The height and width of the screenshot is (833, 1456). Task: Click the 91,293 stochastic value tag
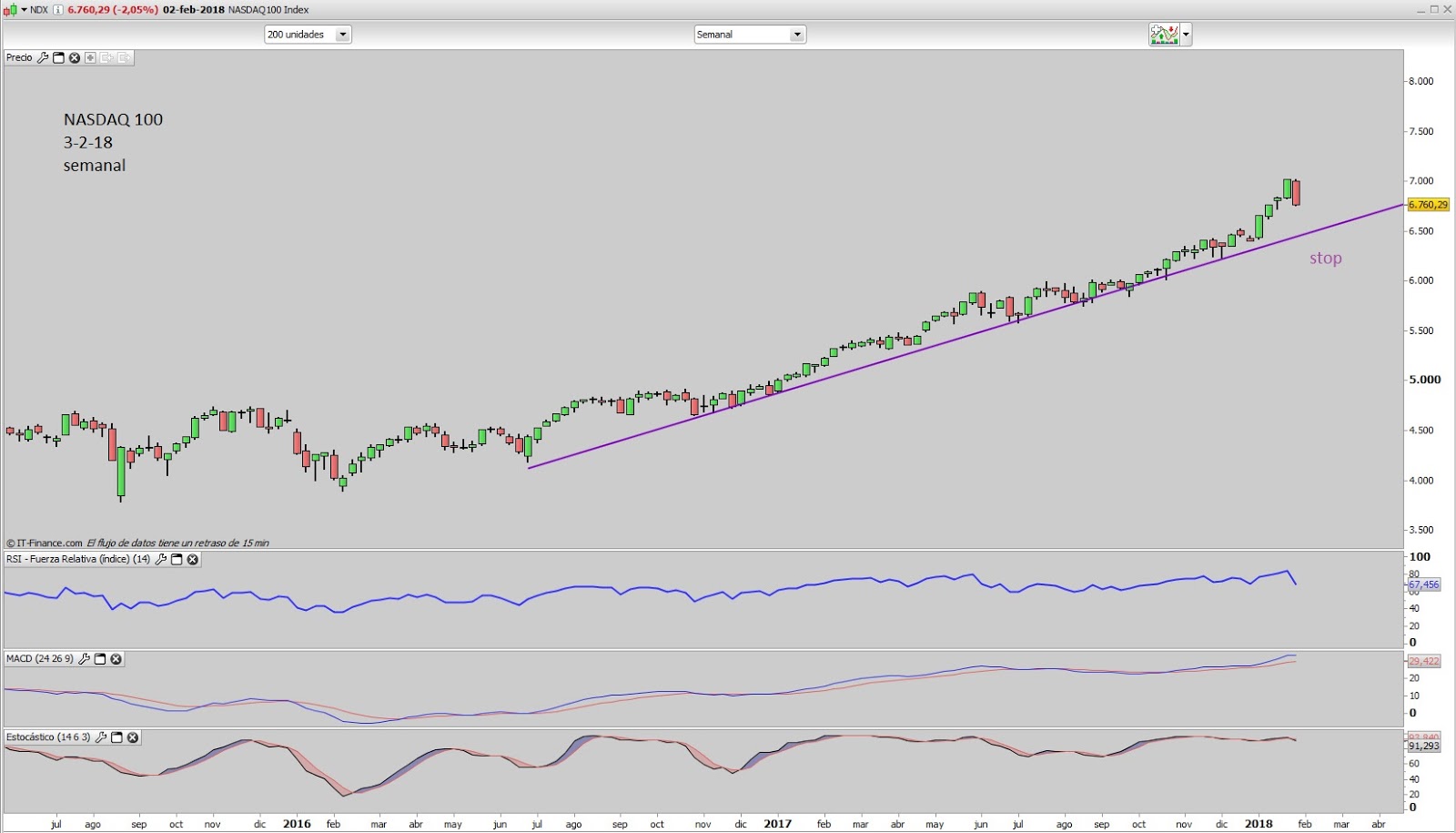(1424, 746)
